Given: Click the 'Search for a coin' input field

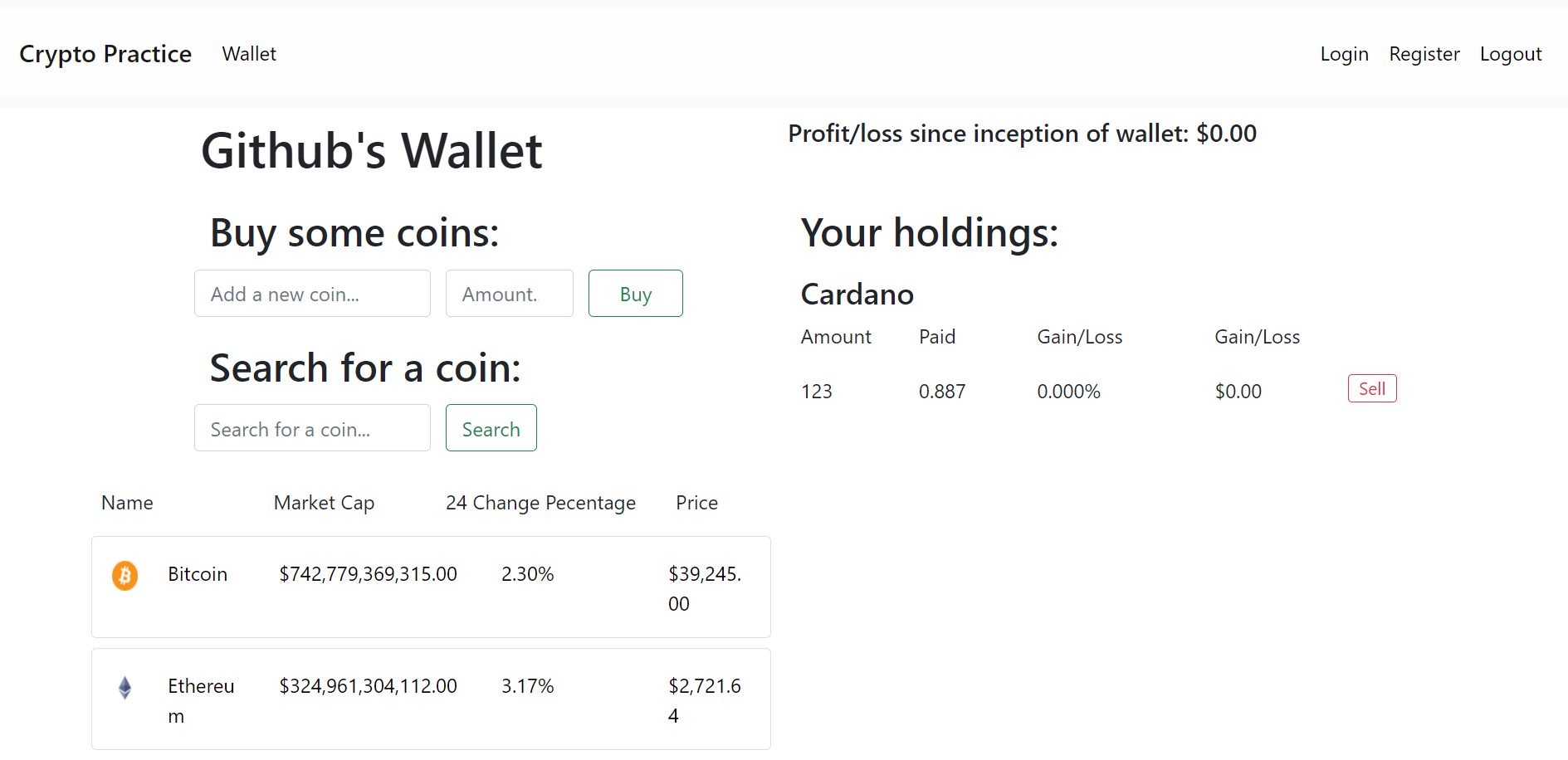Looking at the screenshot, I should pos(312,427).
